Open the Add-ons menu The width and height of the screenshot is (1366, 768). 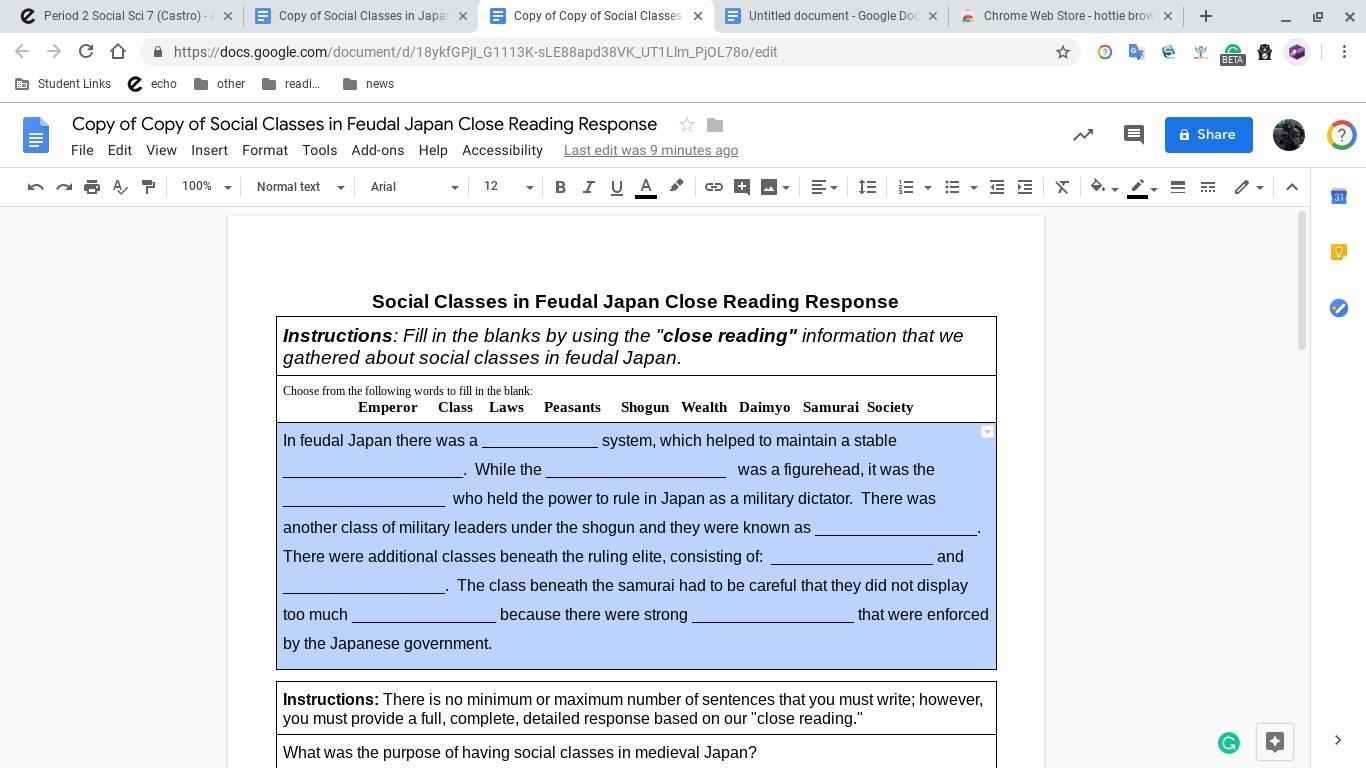378,150
